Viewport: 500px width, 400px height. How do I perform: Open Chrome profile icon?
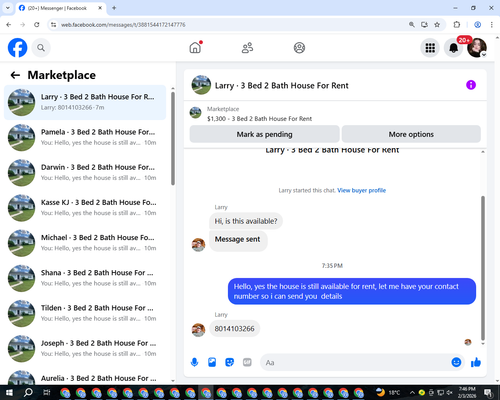(477, 25)
